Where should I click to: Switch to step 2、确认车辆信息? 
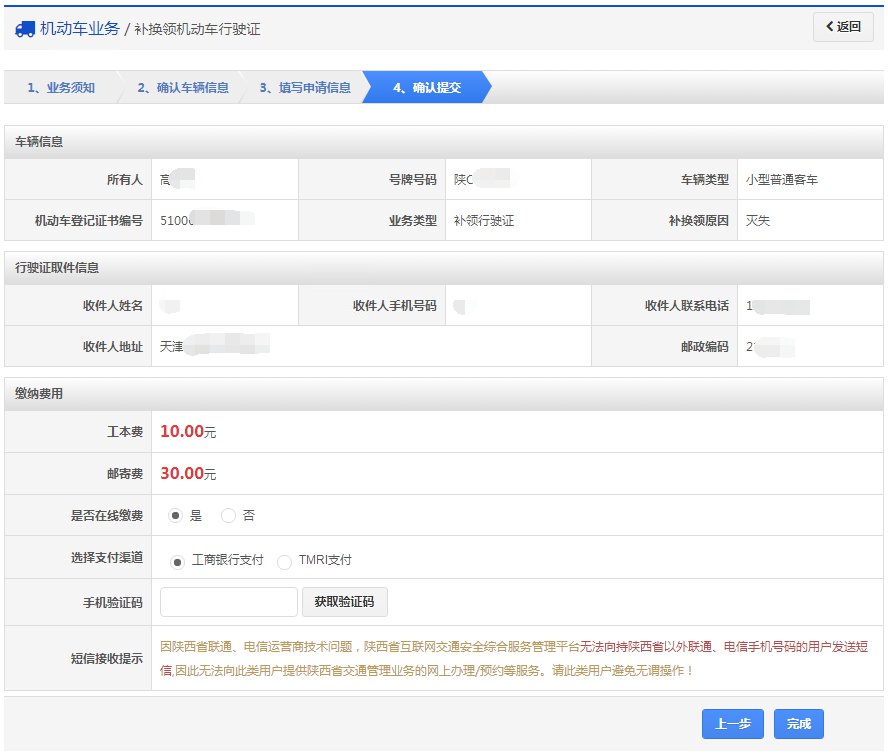182,88
